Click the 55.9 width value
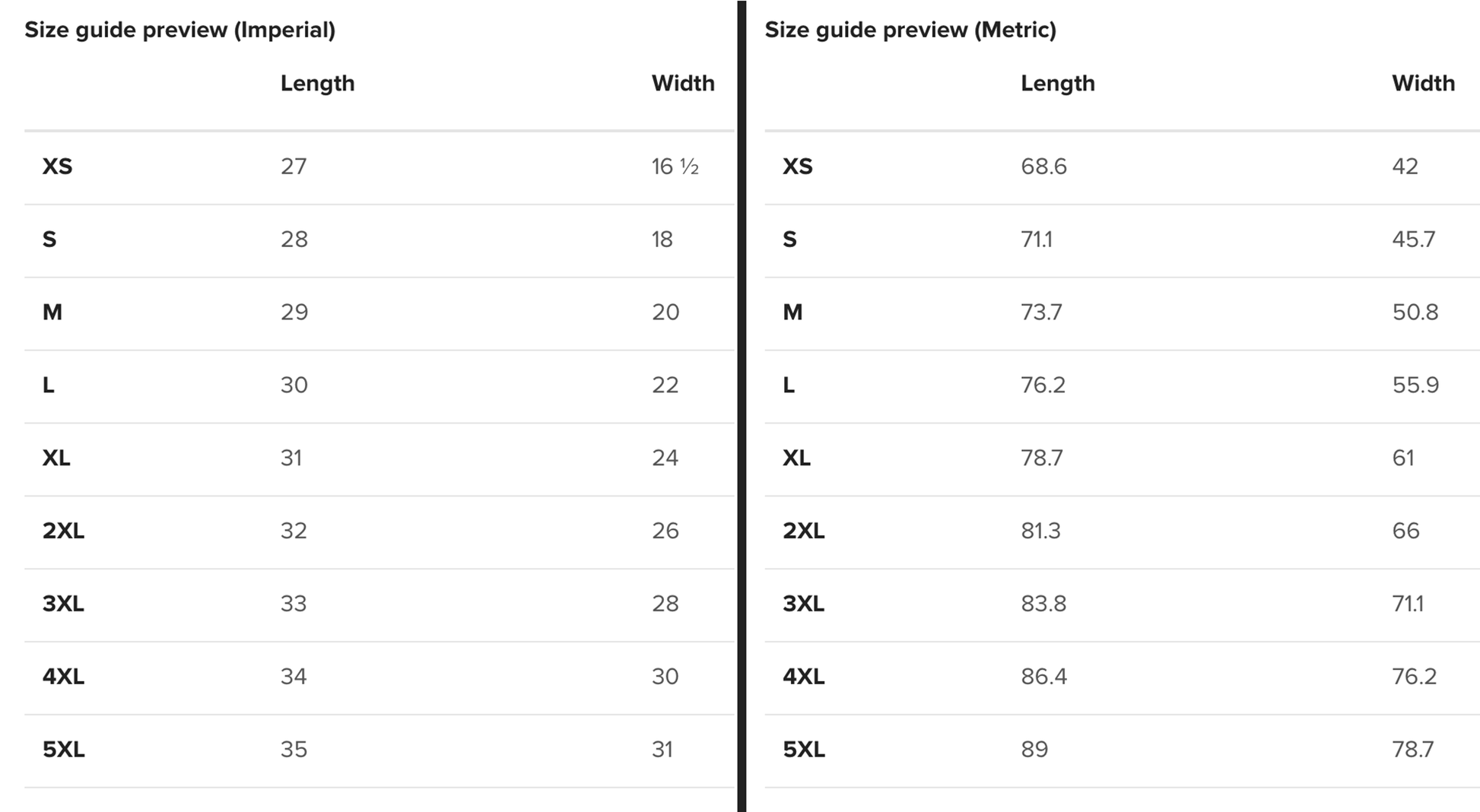The width and height of the screenshot is (1480, 812). coord(1415,385)
